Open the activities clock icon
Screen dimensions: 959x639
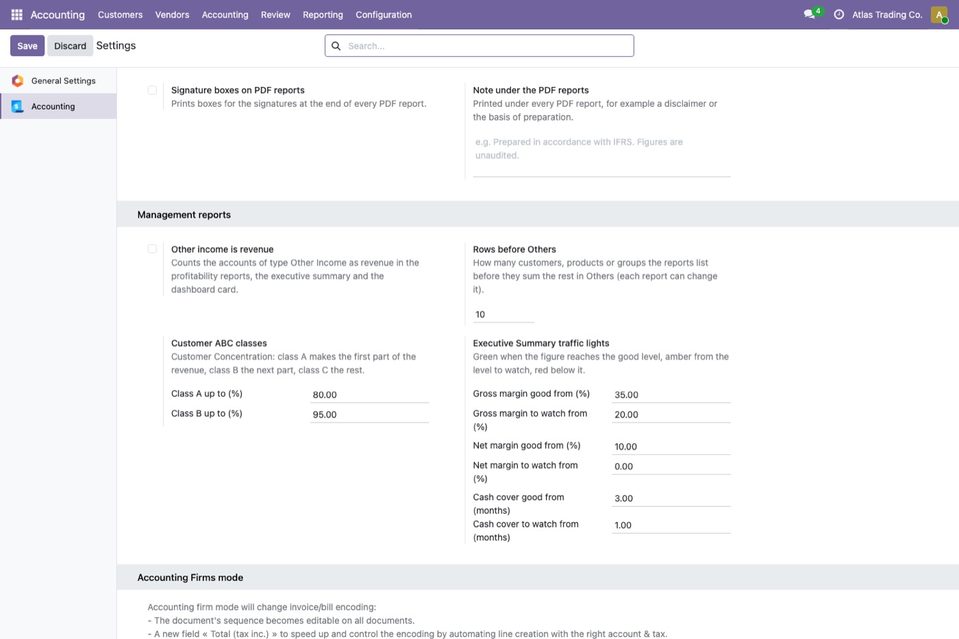[839, 14]
